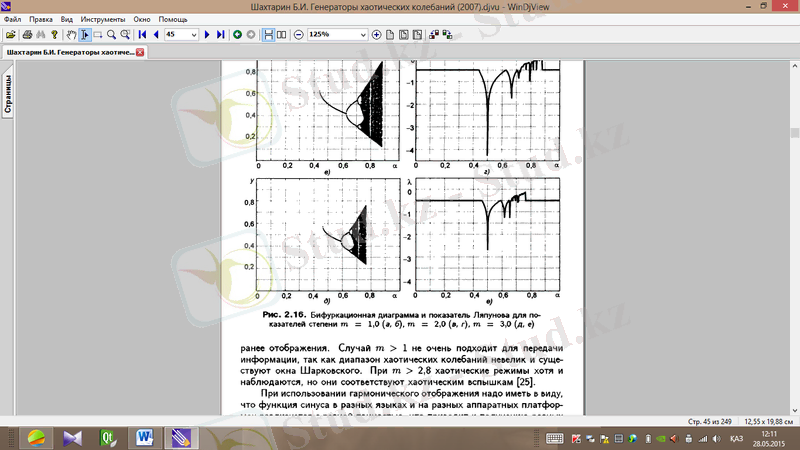The image size is (800, 450).
Task: Open Find with the binoculars icon
Action: 40,34
